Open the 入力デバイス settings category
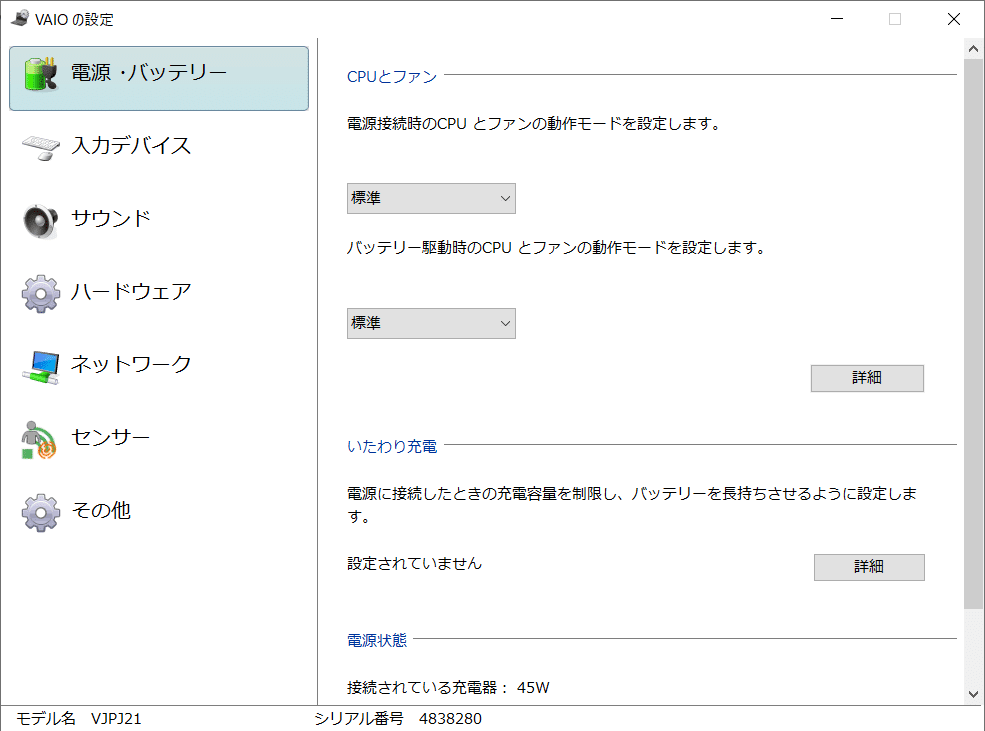Viewport: 985px width, 731px height. [x=131, y=146]
